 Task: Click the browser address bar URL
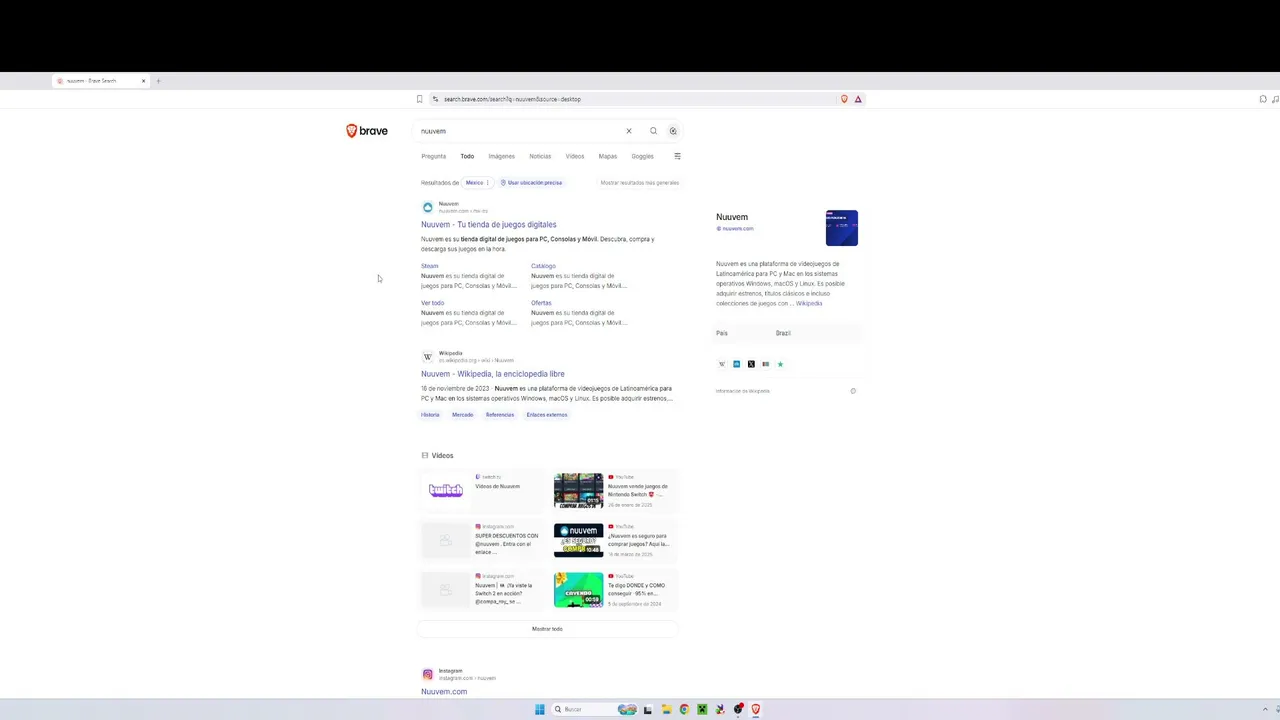512,99
